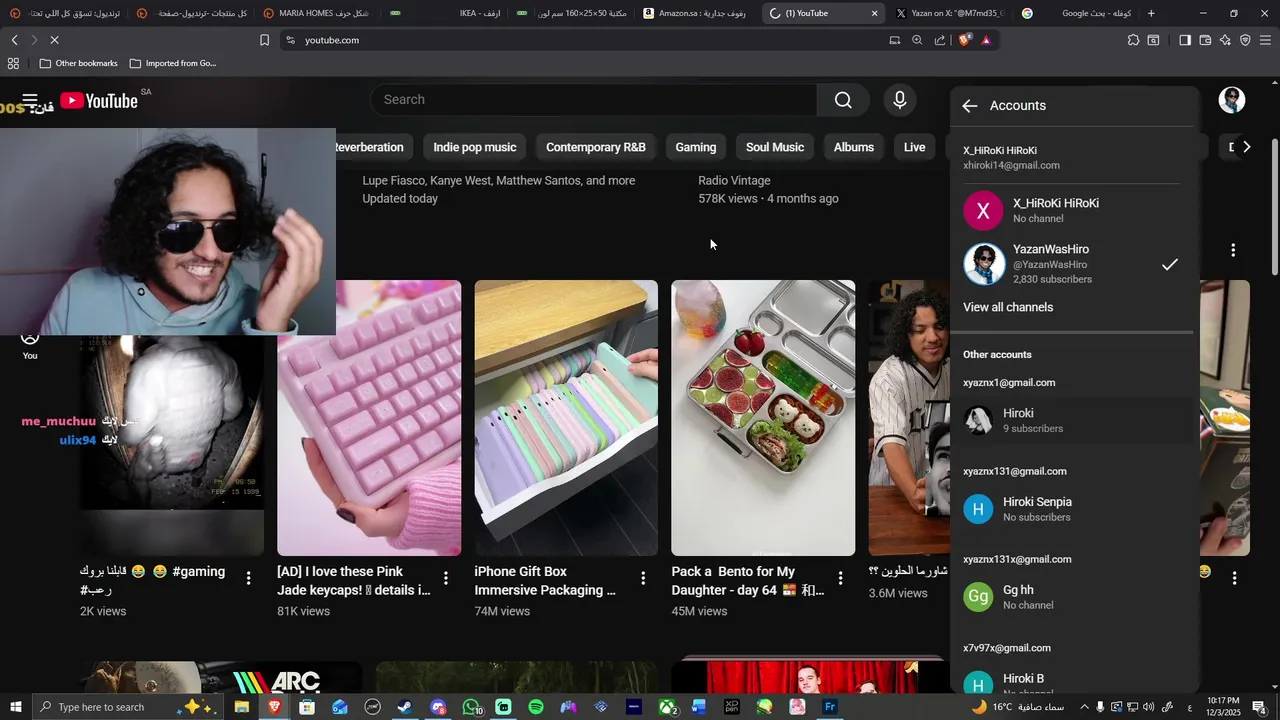Switch to the Hiroki B account
Viewport: 1280px width, 720px height.
click(1072, 684)
